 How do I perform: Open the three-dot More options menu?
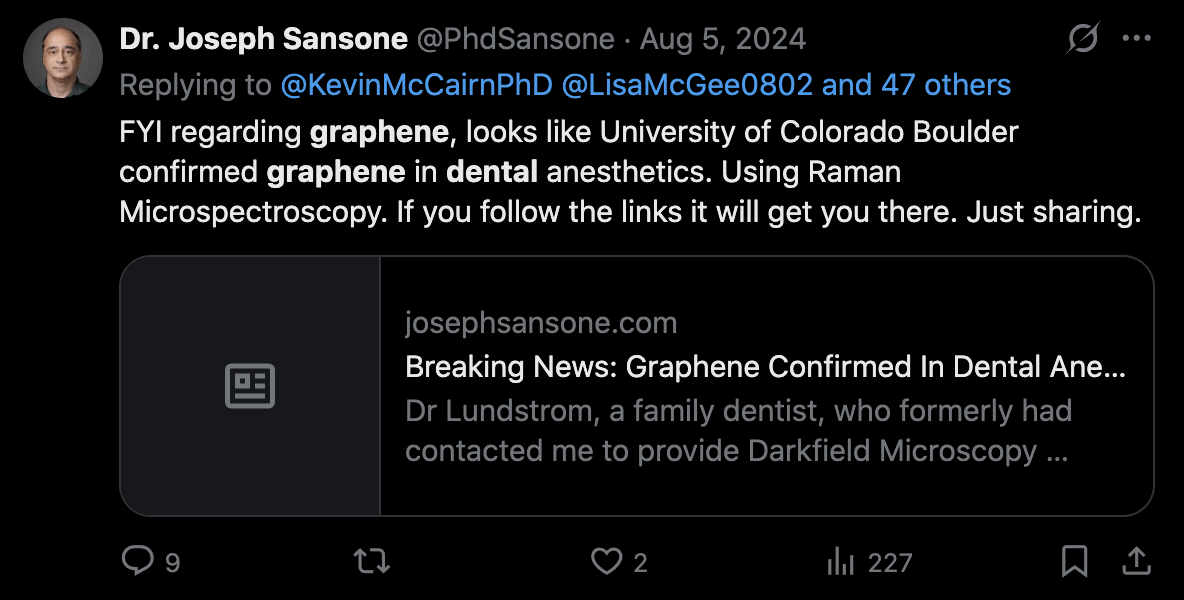(x=1137, y=39)
